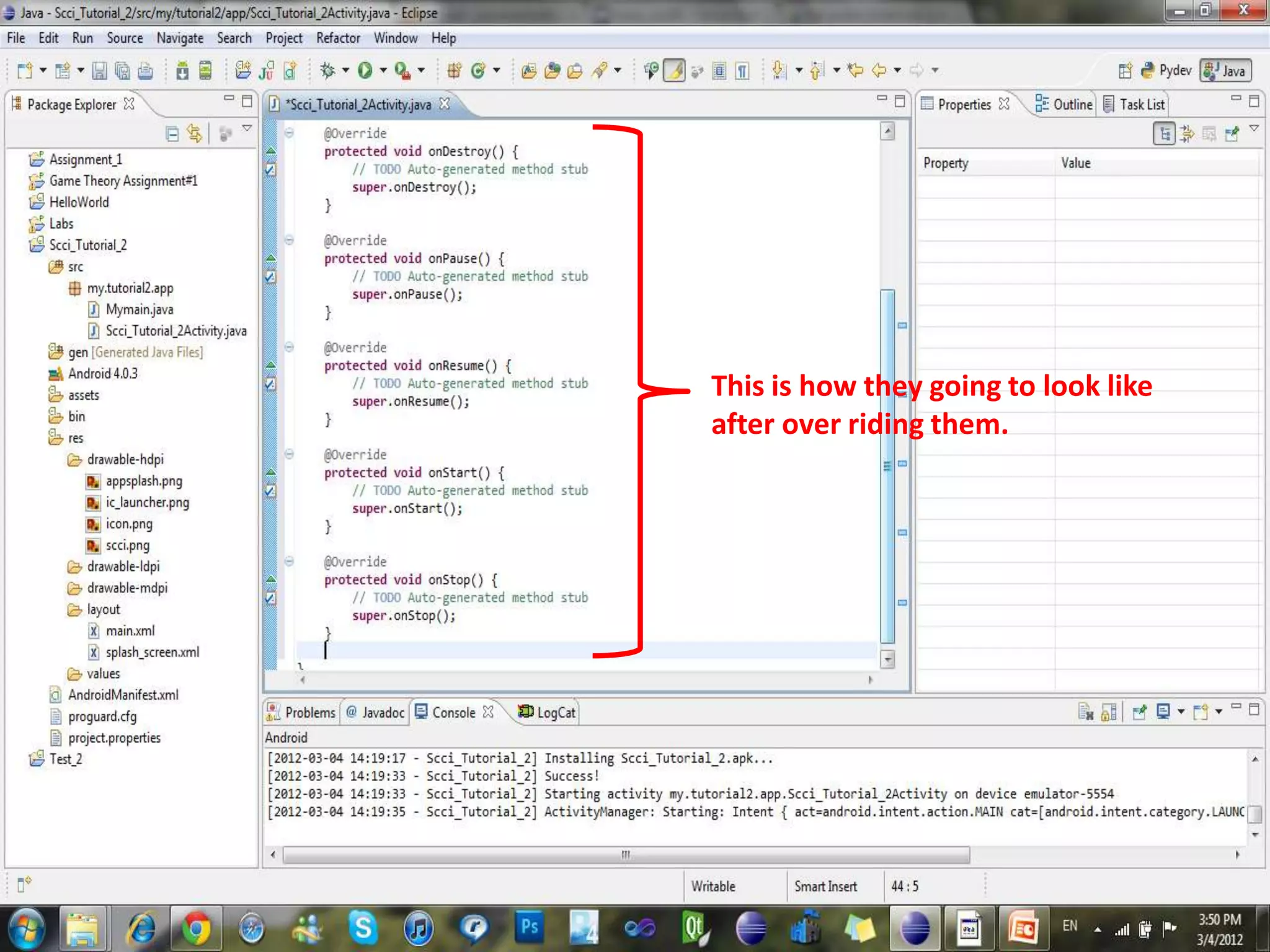1270x952 pixels.
Task: Click the New Java Package icon
Action: pyautogui.click(x=454, y=71)
